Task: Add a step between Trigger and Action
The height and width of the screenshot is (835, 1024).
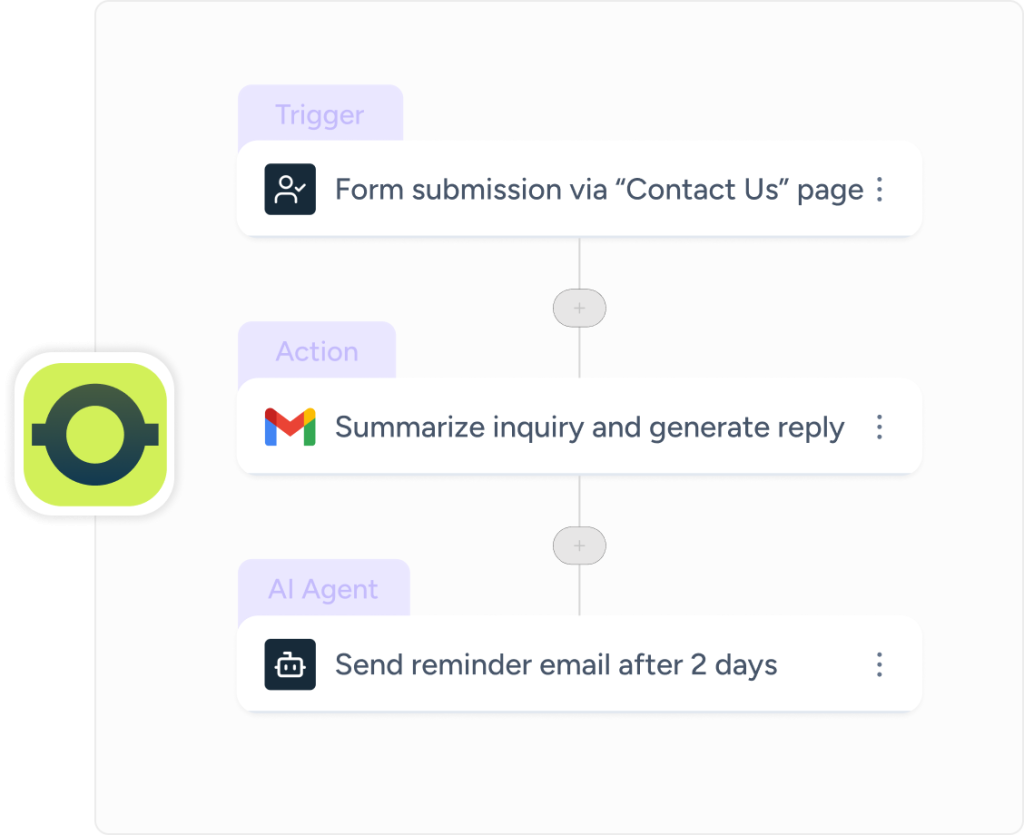Action: point(578,307)
